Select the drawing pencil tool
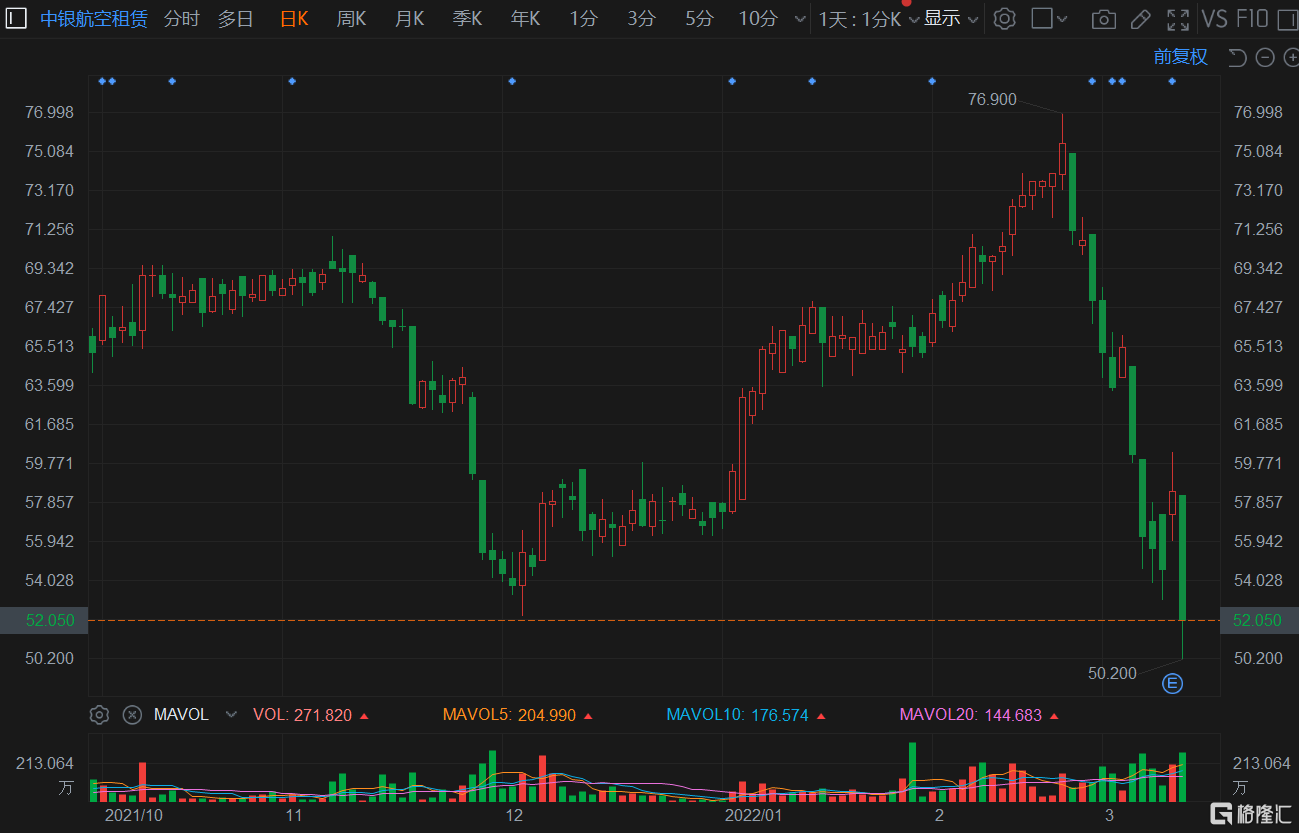The width and height of the screenshot is (1299, 833). click(x=1140, y=19)
